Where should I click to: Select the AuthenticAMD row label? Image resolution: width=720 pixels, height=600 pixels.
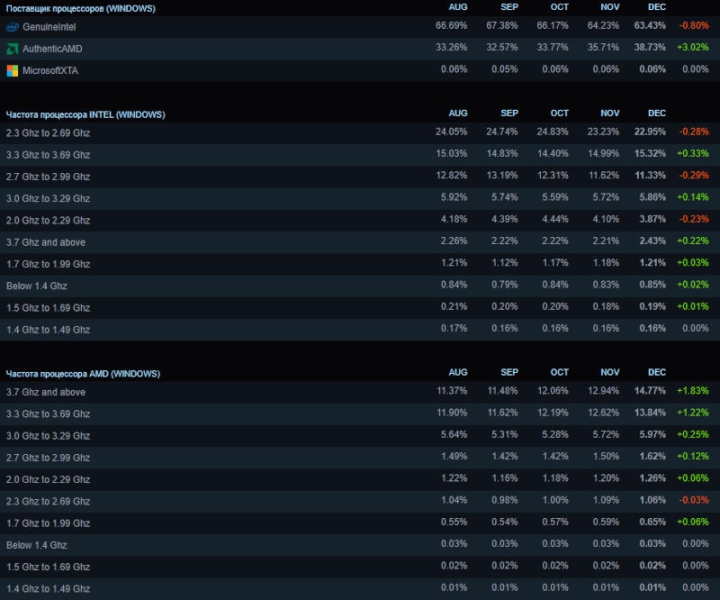pyautogui.click(x=52, y=49)
